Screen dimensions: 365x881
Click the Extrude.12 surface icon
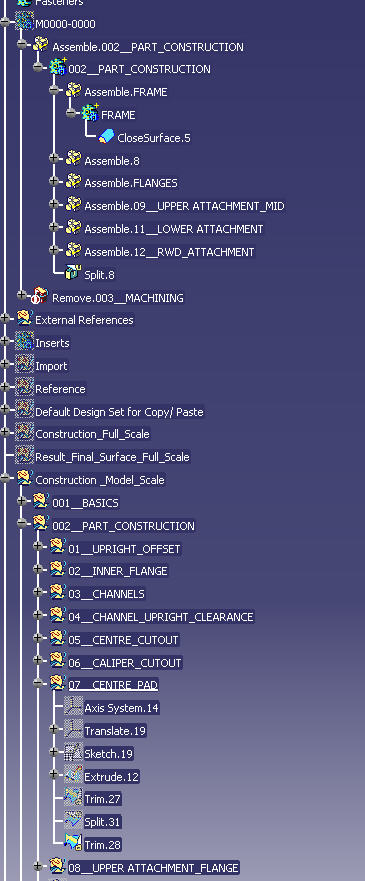pos(74,776)
